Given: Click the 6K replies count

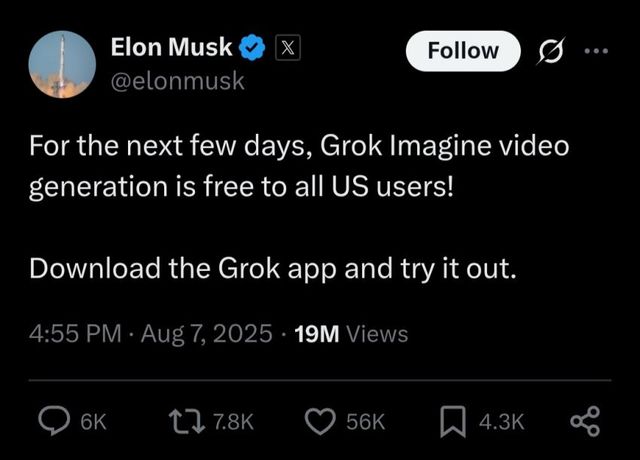Looking at the screenshot, I should click(92, 423).
